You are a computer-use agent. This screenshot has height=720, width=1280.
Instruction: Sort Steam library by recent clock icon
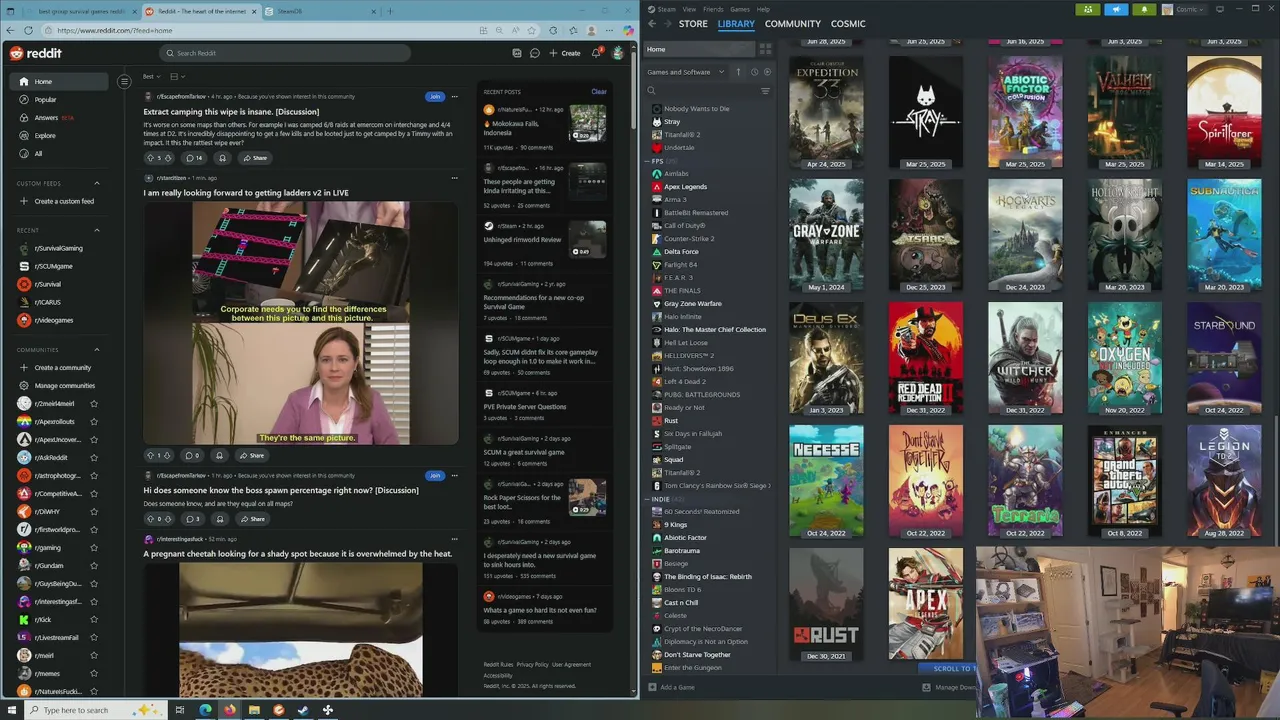pos(754,72)
